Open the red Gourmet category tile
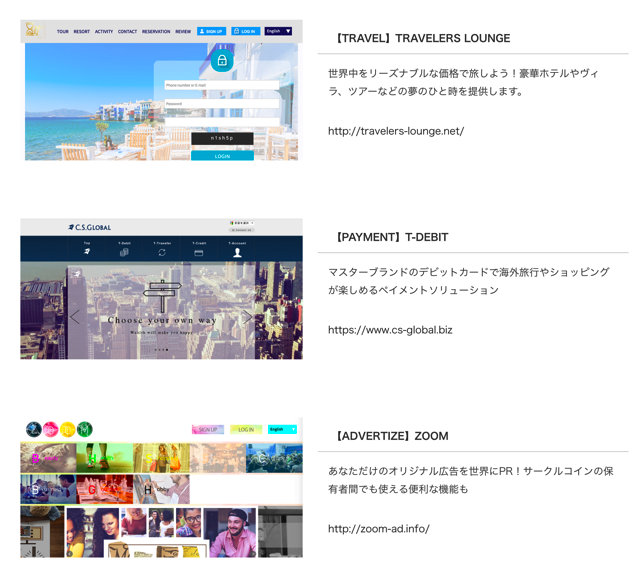Viewport: 639px width, 570px height. (105, 489)
